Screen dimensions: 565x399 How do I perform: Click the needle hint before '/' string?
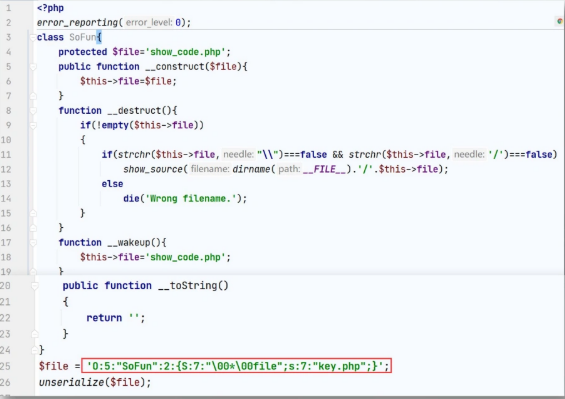click(469, 155)
